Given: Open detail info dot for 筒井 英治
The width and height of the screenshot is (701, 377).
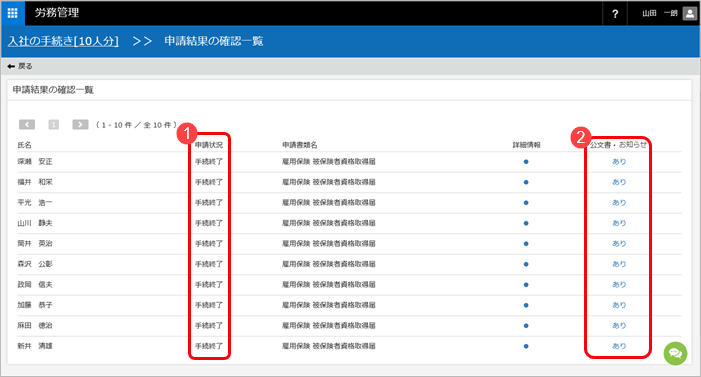Looking at the screenshot, I should tap(526, 244).
